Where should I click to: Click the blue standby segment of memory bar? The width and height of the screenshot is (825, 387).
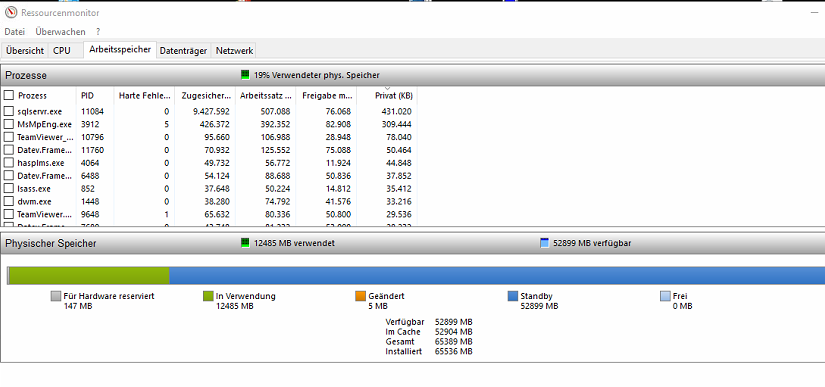(497, 276)
